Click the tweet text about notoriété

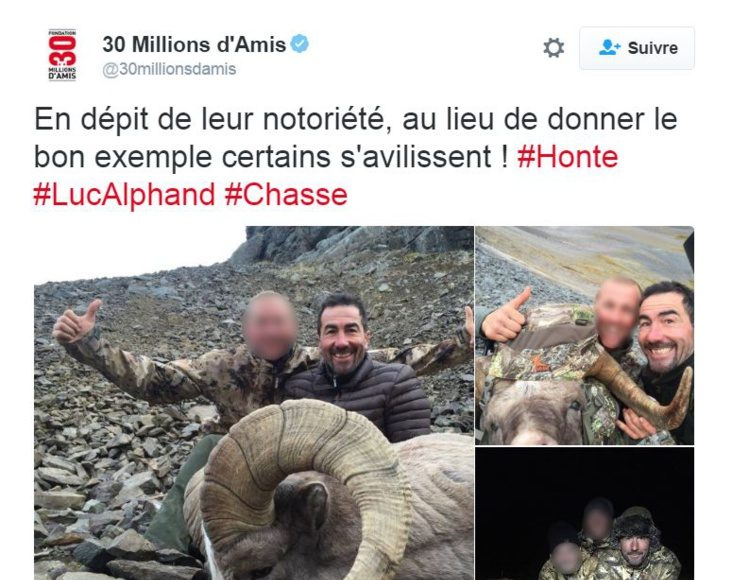(355, 138)
